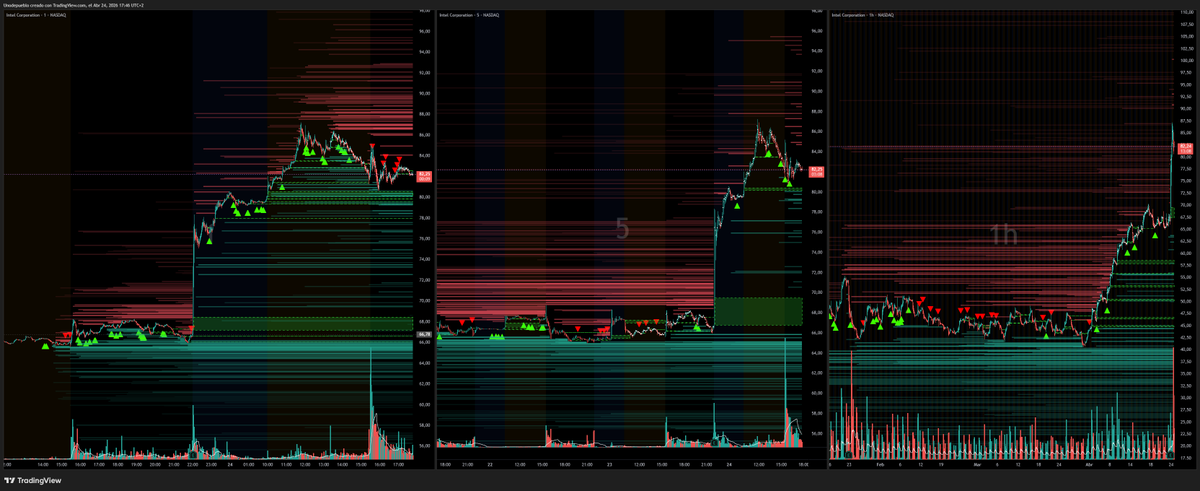
Task: Click the TradingView logo at bottom left
Action: coord(32,479)
